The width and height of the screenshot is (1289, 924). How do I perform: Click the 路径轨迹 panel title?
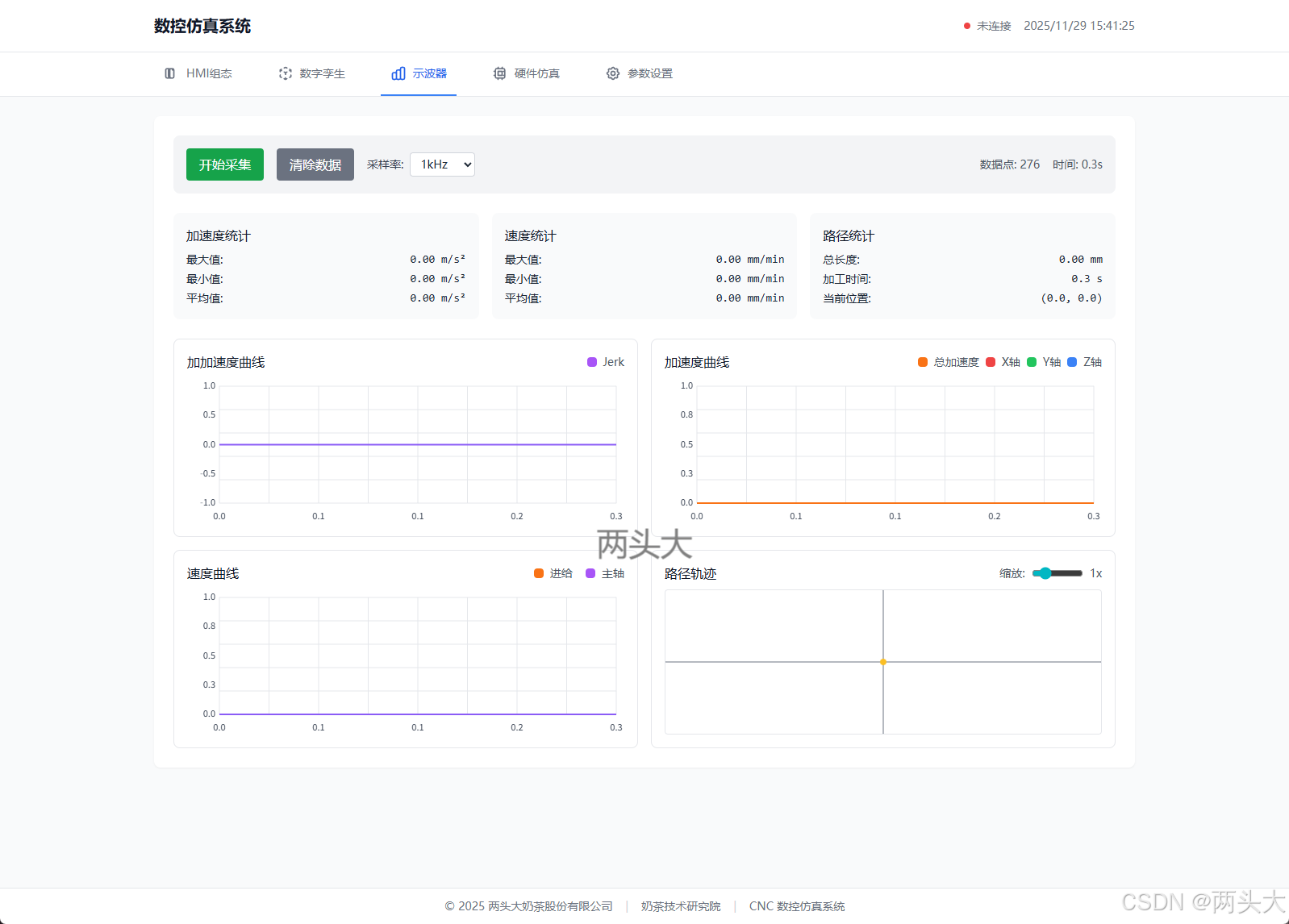pos(690,574)
